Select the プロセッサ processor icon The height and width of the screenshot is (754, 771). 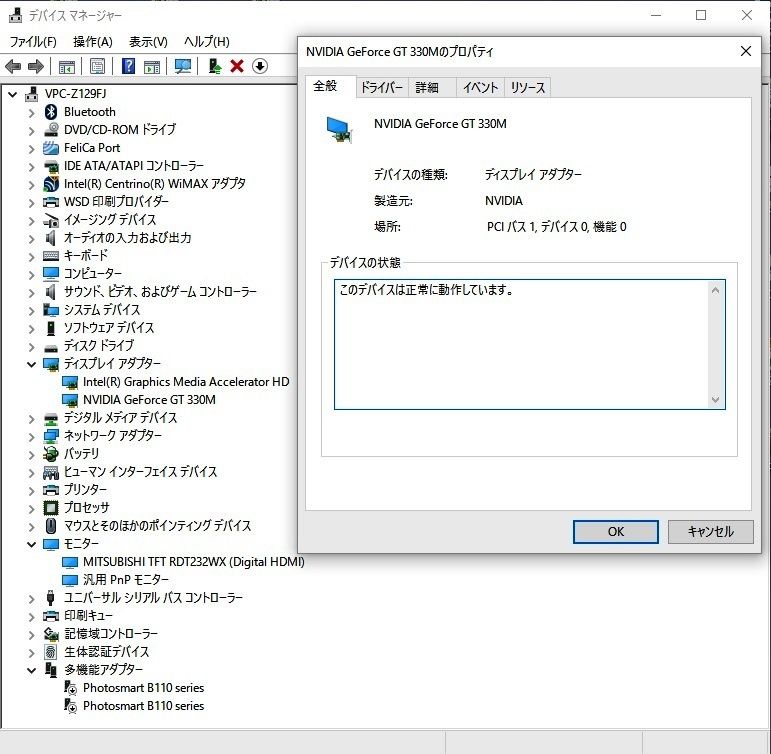51,507
